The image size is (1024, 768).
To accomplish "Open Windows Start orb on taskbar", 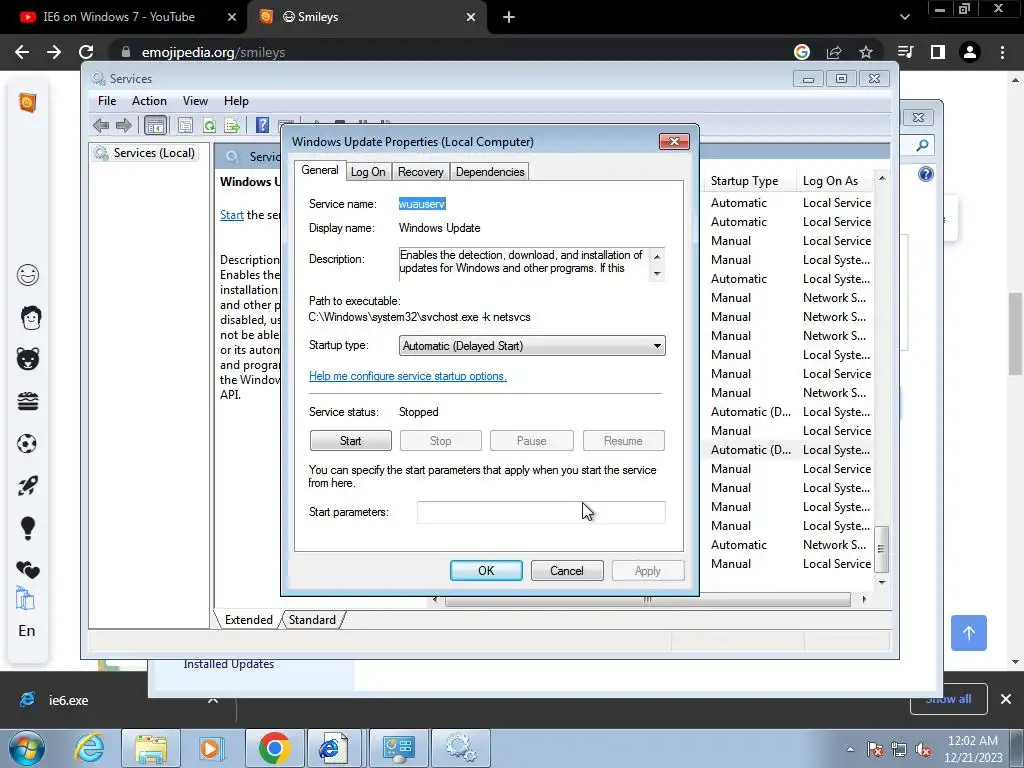I will (27, 748).
